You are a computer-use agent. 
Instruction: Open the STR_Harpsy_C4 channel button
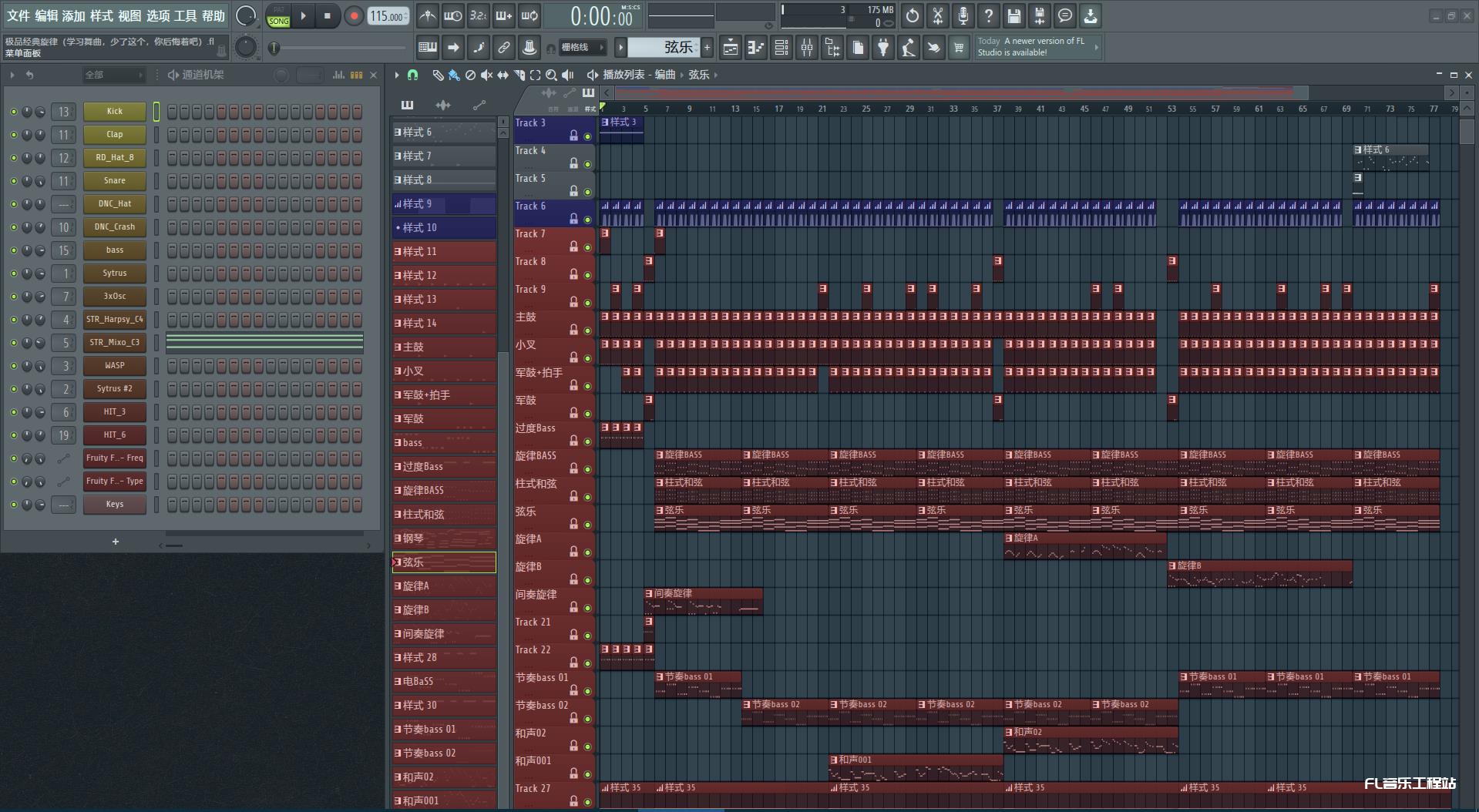coord(115,320)
